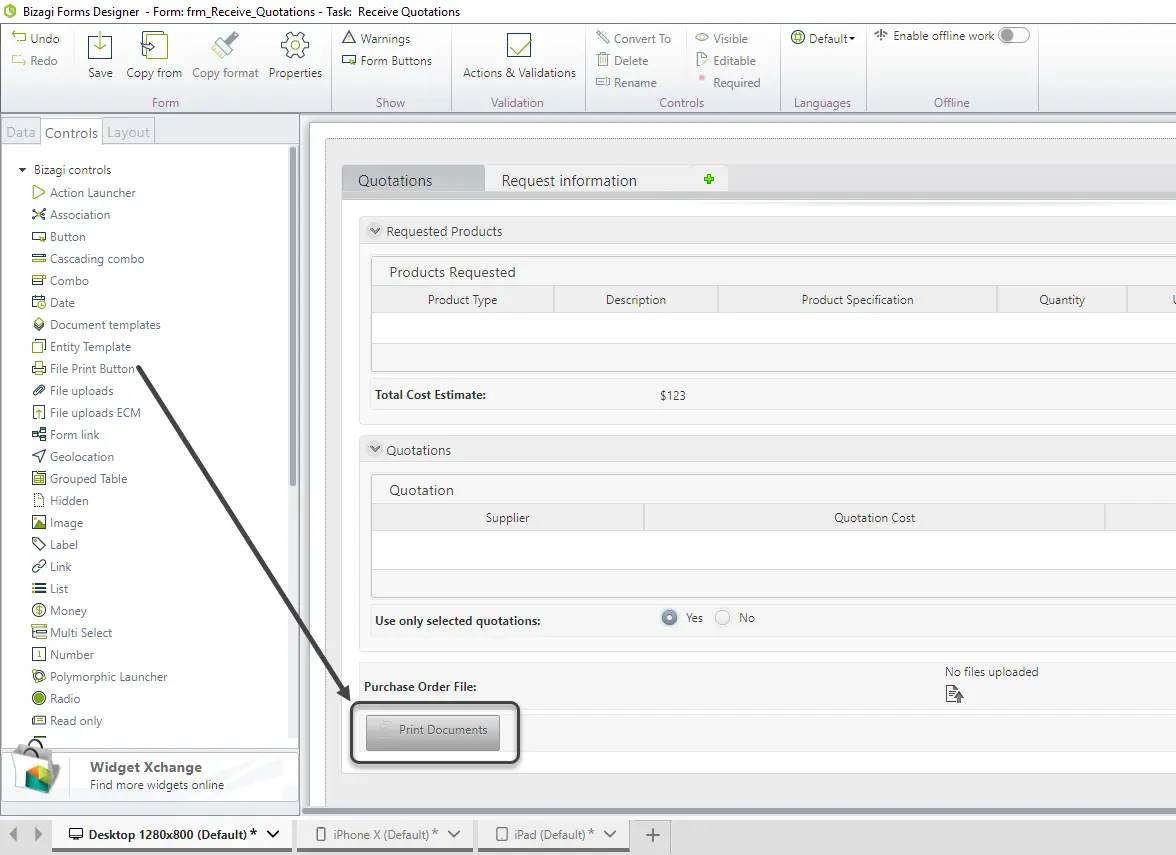Add a new device layout with plus
Viewport: 1176px width, 855px height.
pos(652,835)
